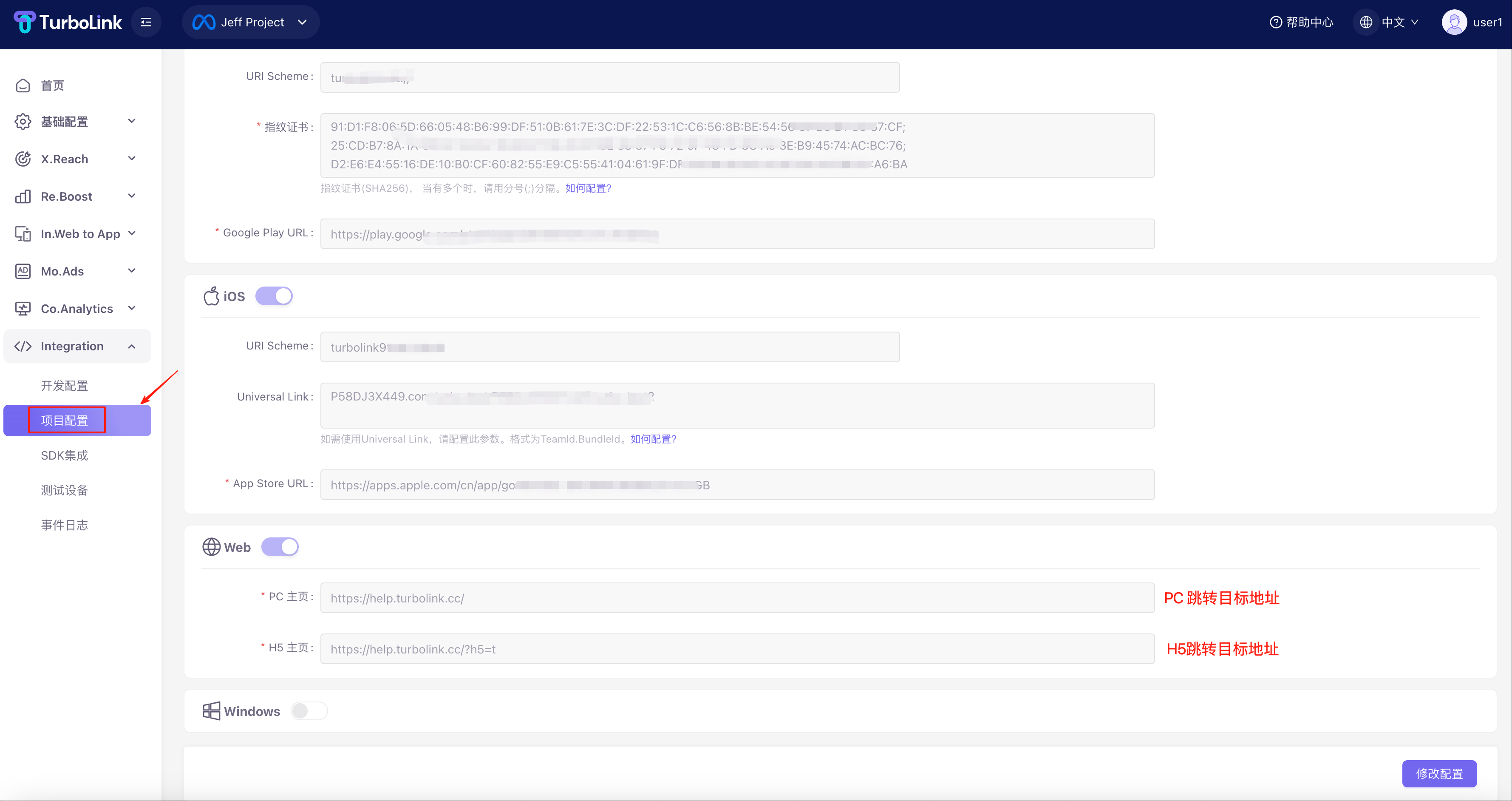Screen dimensions: 1512x801
Task: Click the Mo.Ads AD icon
Action: pos(23,271)
